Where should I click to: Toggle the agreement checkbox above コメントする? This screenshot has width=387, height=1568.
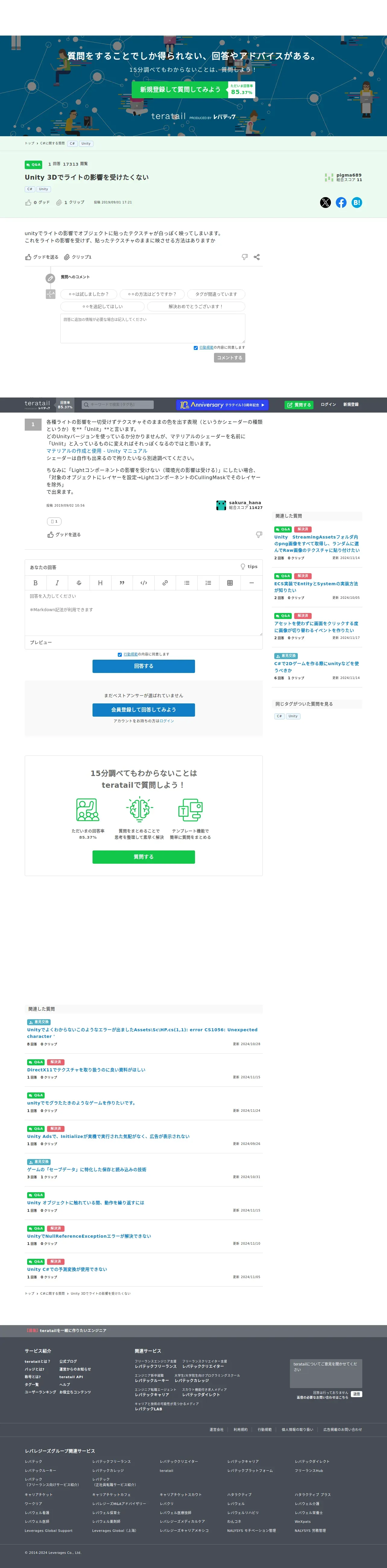tap(195, 347)
